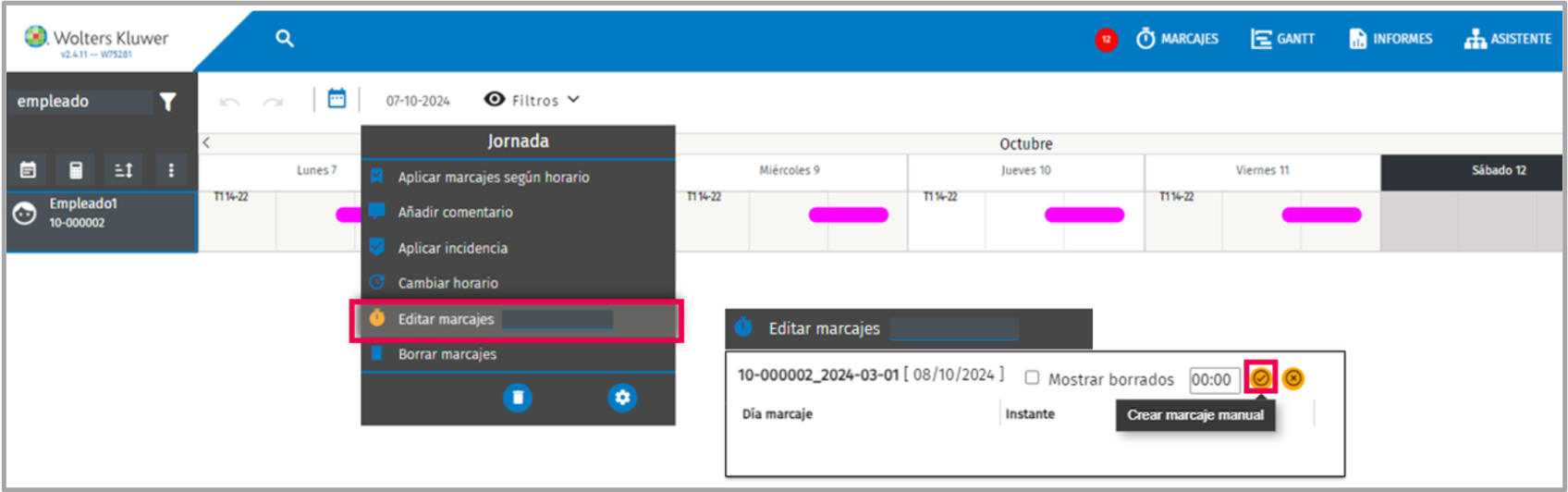1568x492 pixels.
Task: Open the red notifications badge
Action: (x=1106, y=40)
